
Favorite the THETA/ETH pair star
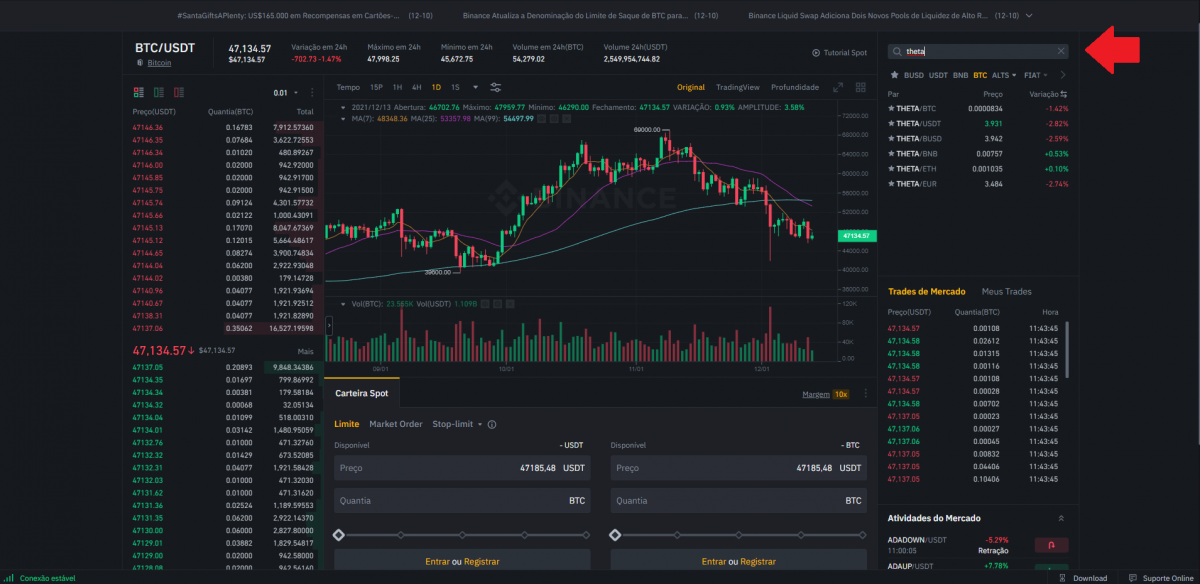coord(892,169)
